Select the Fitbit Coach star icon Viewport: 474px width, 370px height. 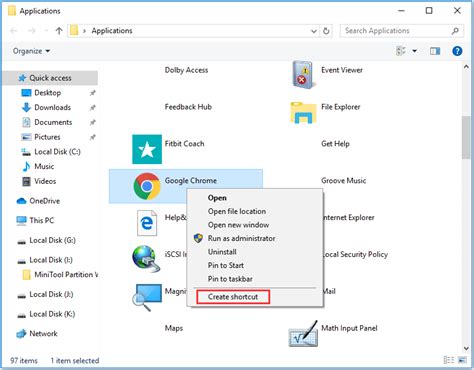tap(147, 149)
